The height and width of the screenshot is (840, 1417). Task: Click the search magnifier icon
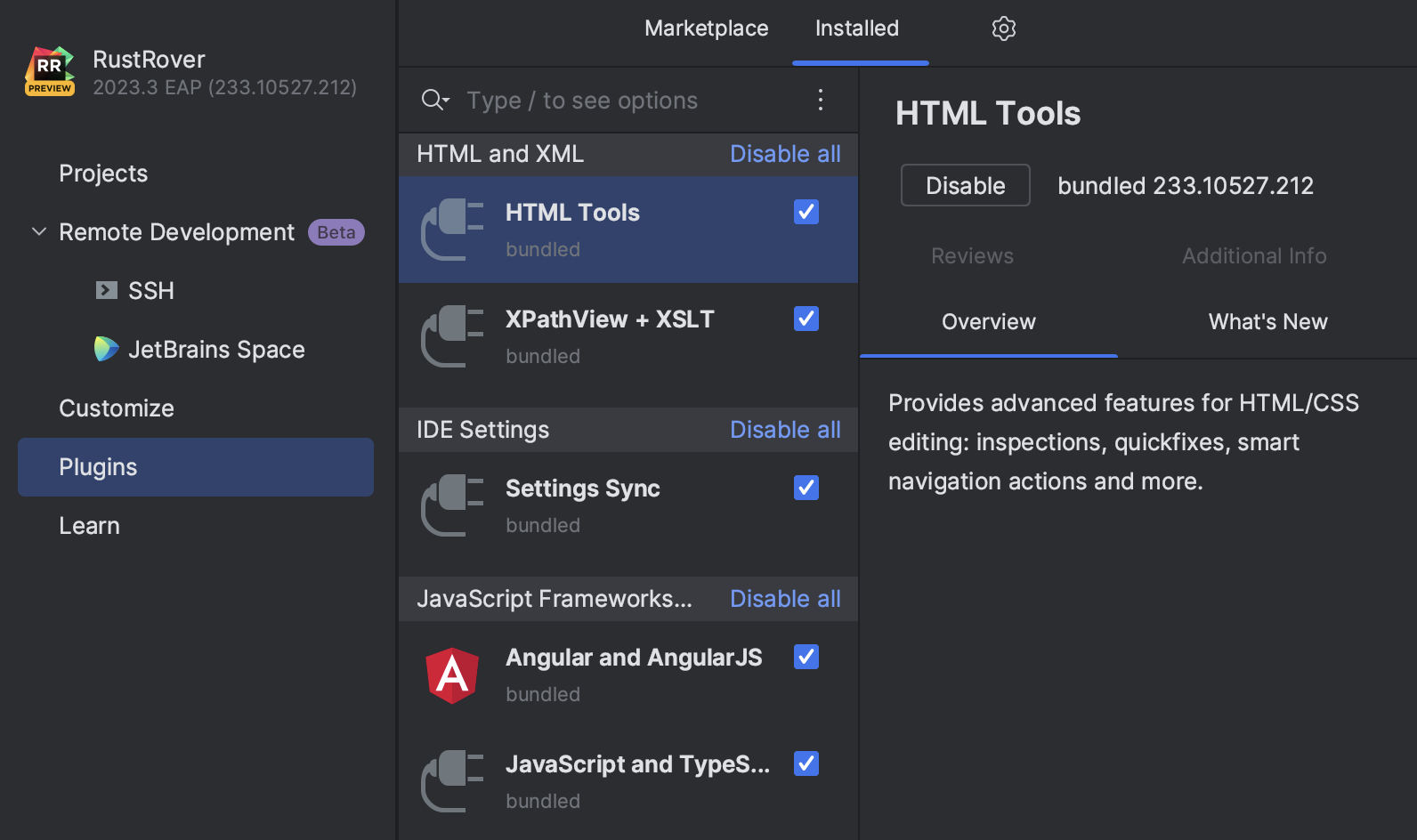(x=433, y=100)
